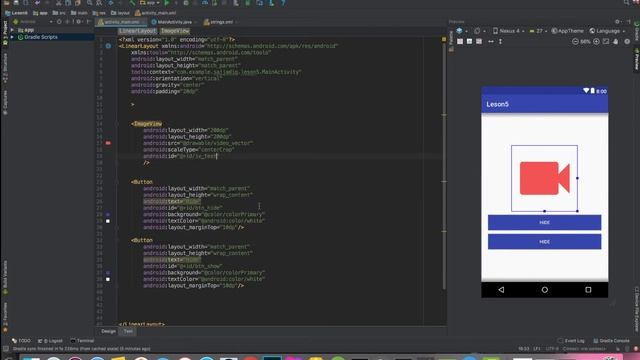This screenshot has height=360, width=640.
Task: Click the Make Project hammer icon
Action: tap(132, 3)
